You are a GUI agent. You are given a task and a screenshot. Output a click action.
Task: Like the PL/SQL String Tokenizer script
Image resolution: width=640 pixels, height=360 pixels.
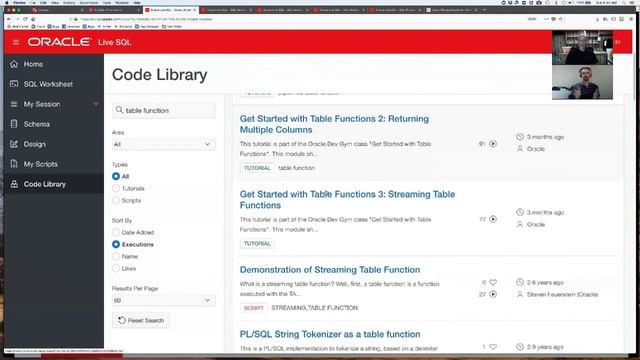click(493, 347)
